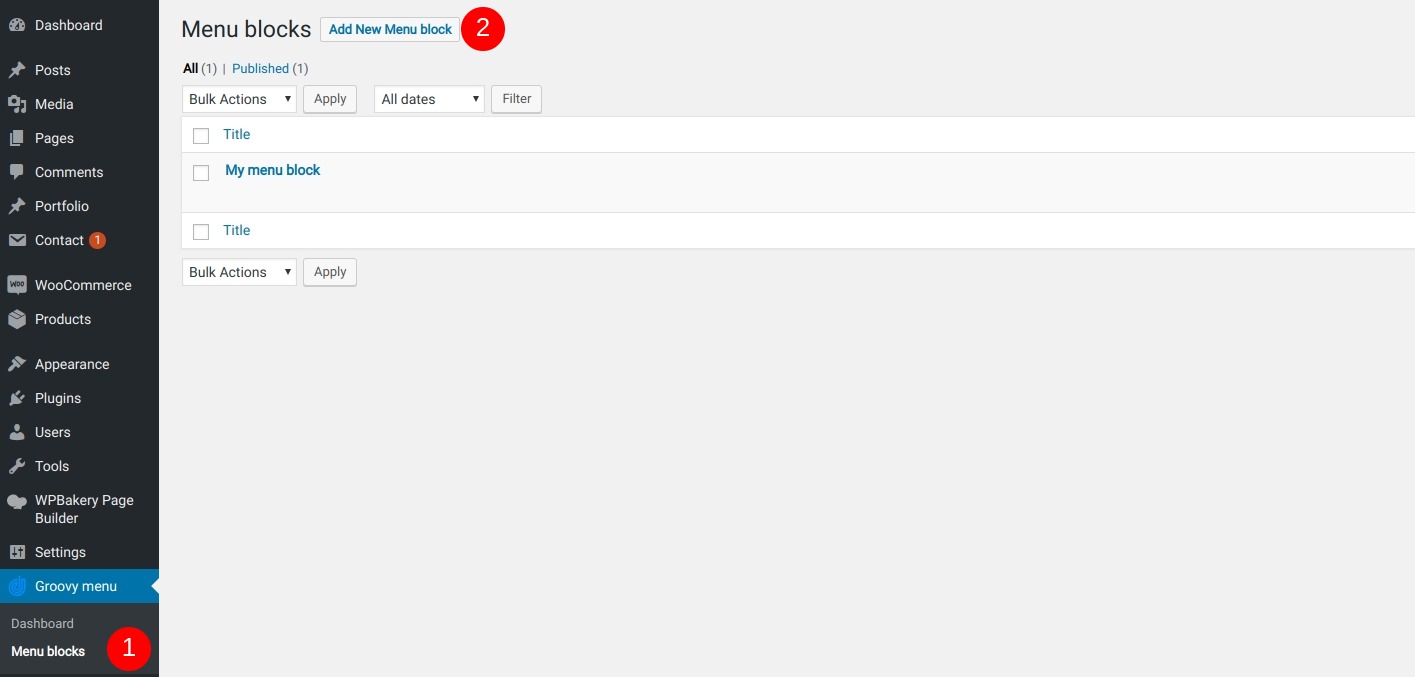The width and height of the screenshot is (1415, 677).
Task: Open the My menu block link
Action: tap(273, 170)
